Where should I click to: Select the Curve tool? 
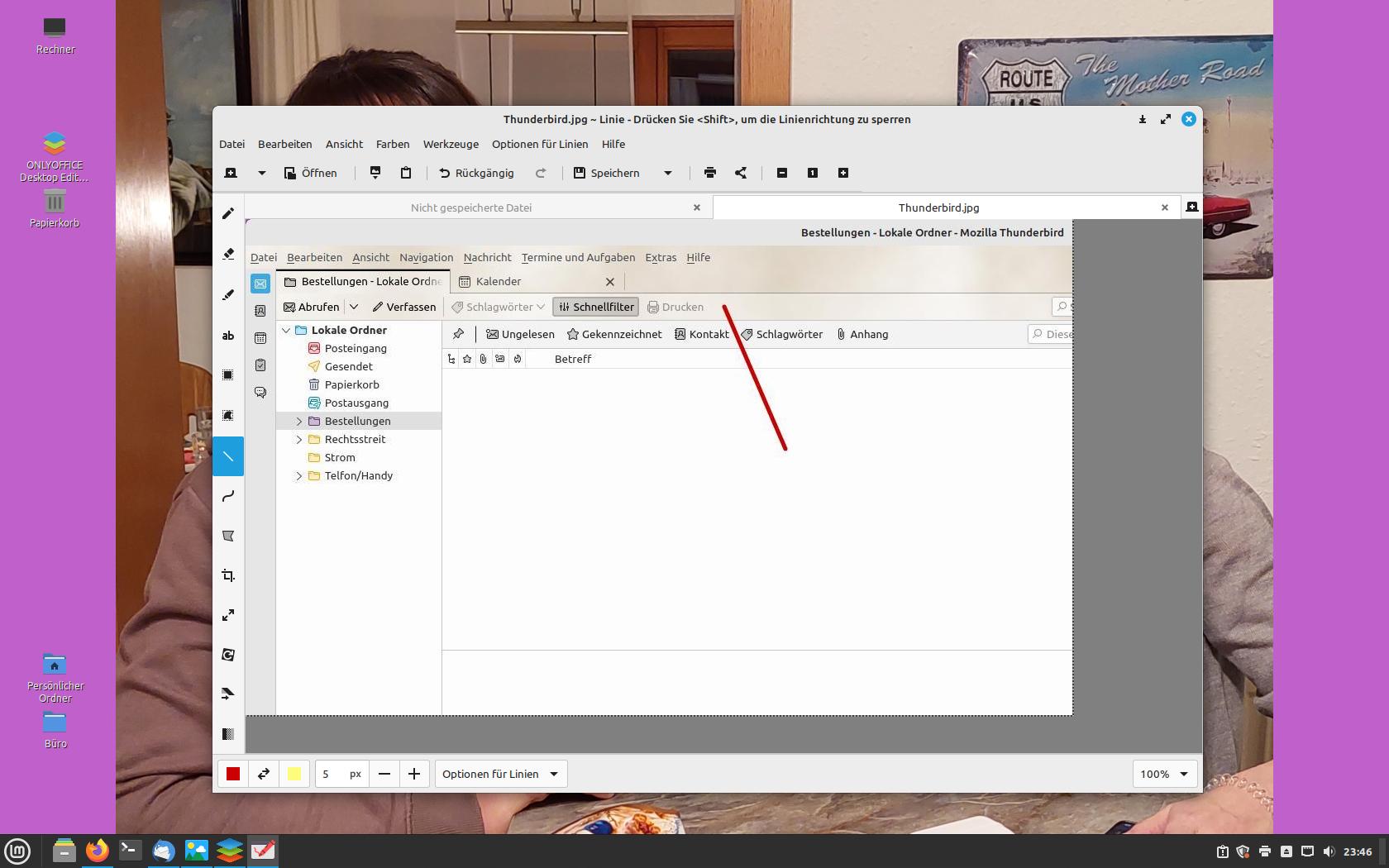coord(228,496)
